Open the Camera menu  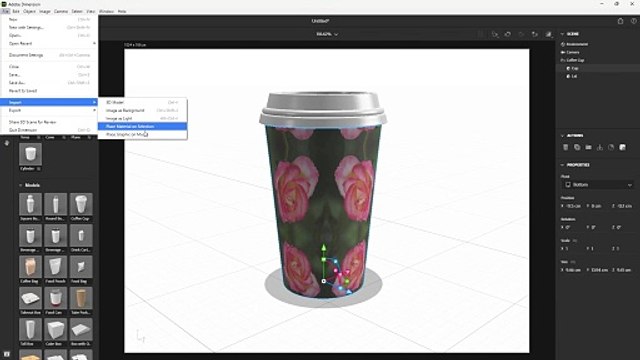[61, 11]
